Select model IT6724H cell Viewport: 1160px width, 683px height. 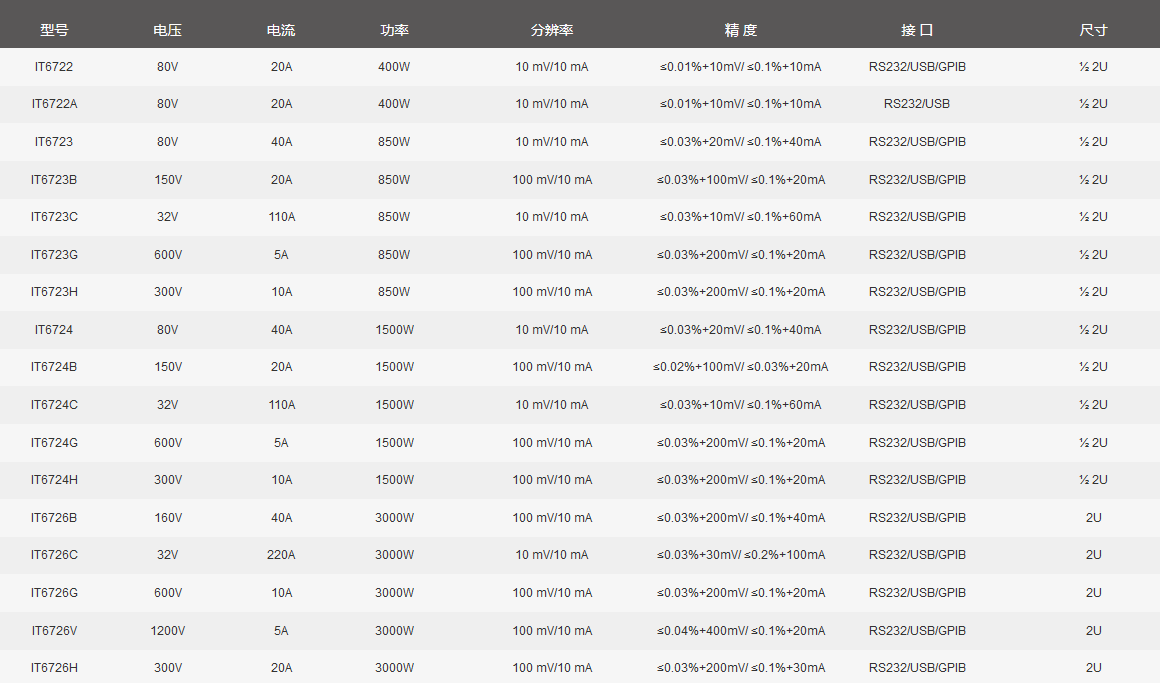click(x=54, y=480)
